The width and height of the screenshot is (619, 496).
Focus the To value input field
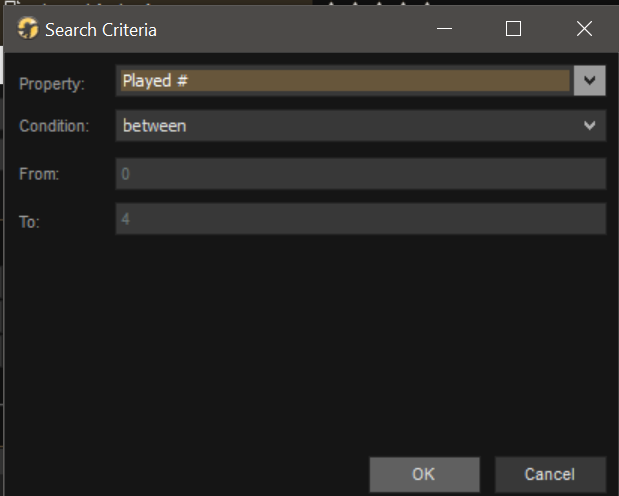[360, 219]
